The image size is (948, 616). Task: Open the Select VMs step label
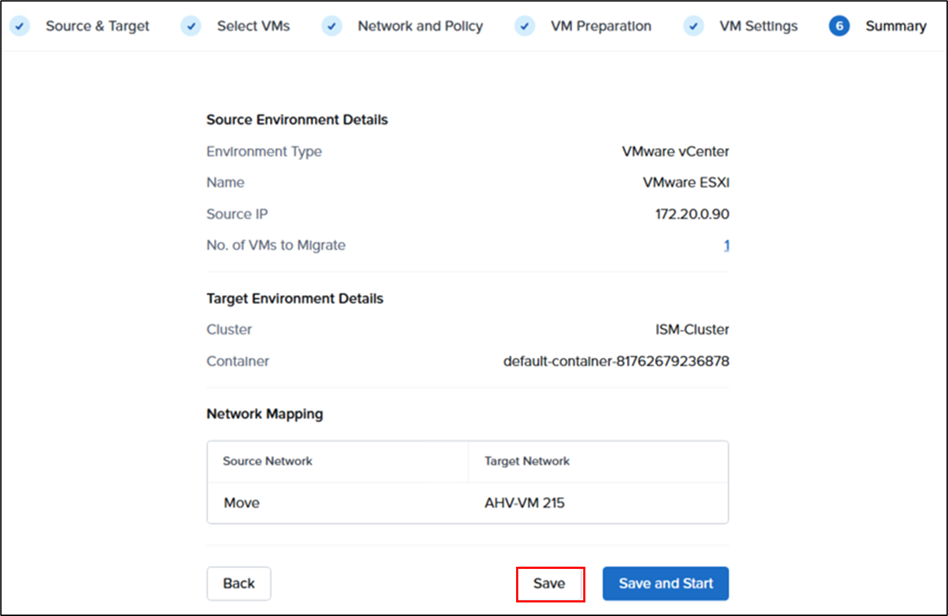253,26
